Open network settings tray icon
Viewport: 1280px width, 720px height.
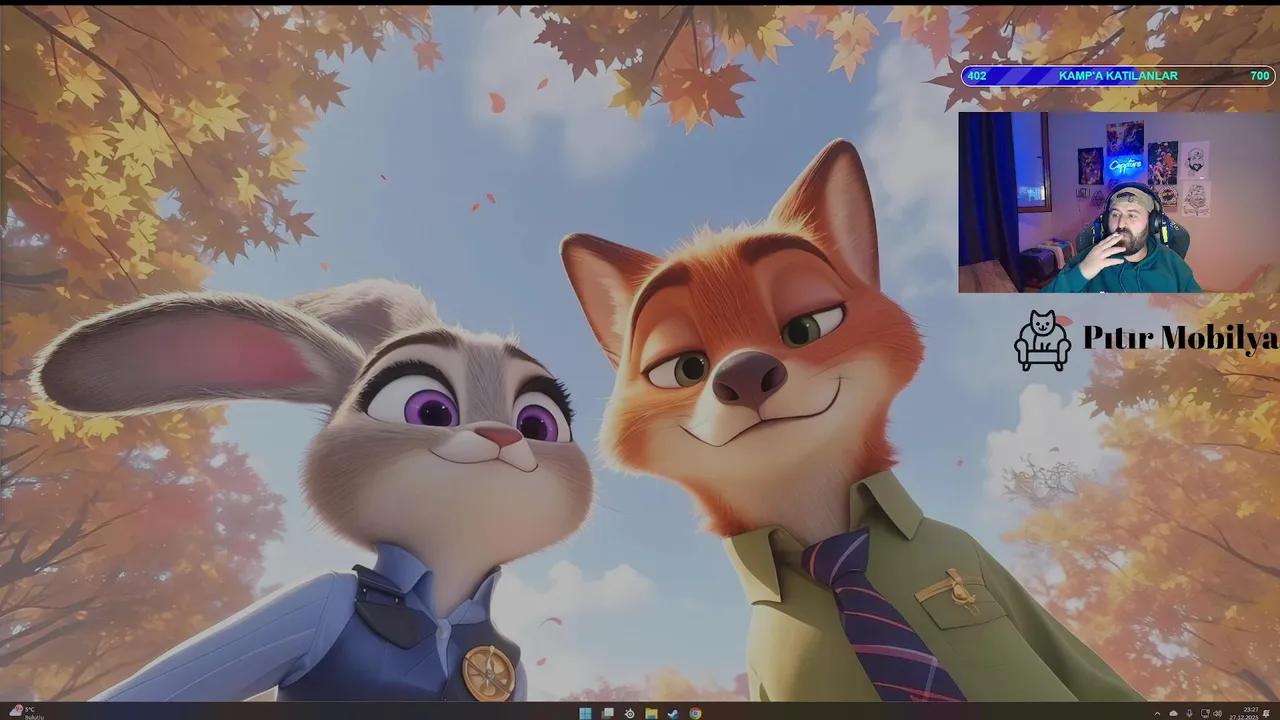(x=1205, y=713)
